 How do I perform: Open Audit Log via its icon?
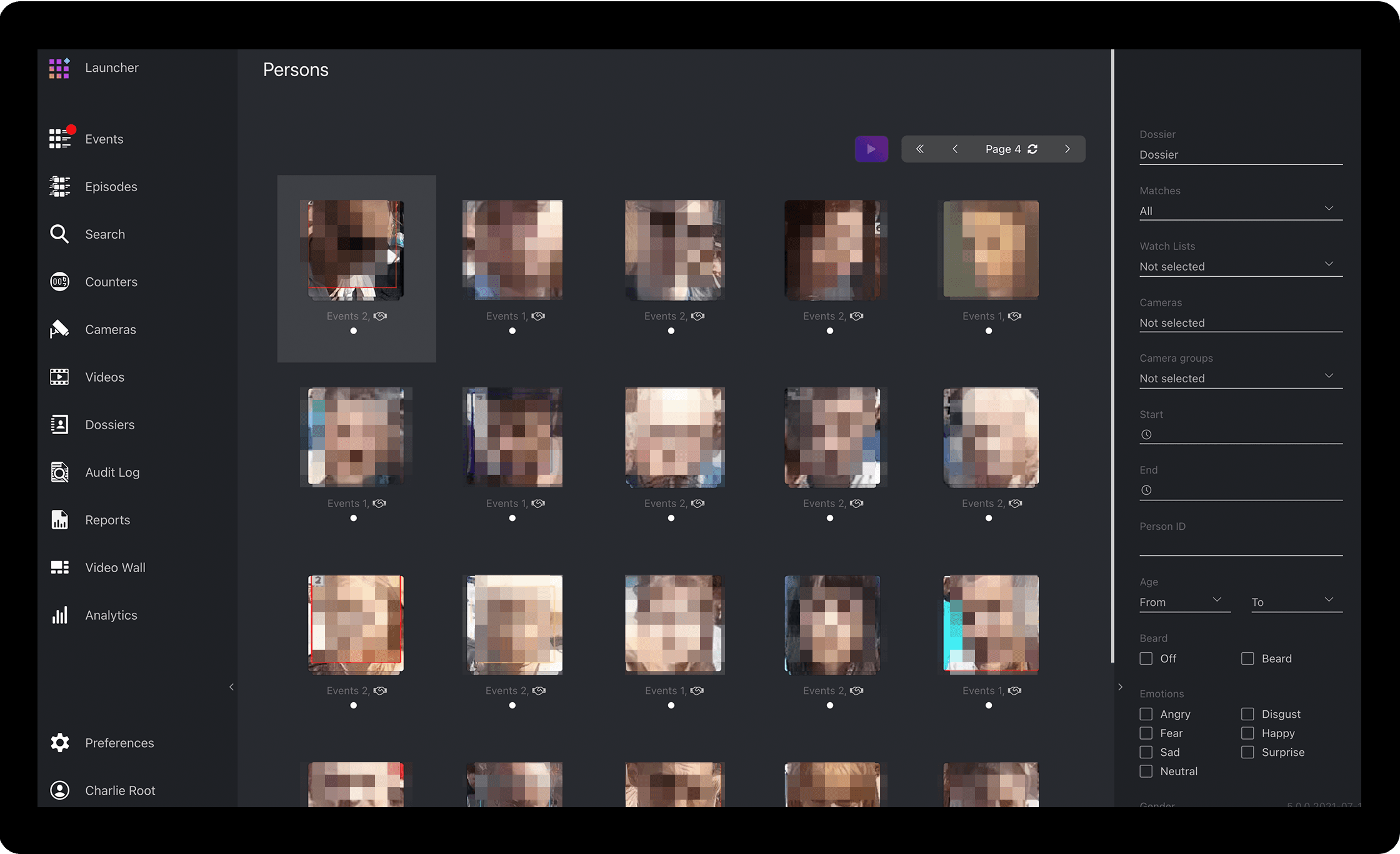click(59, 472)
